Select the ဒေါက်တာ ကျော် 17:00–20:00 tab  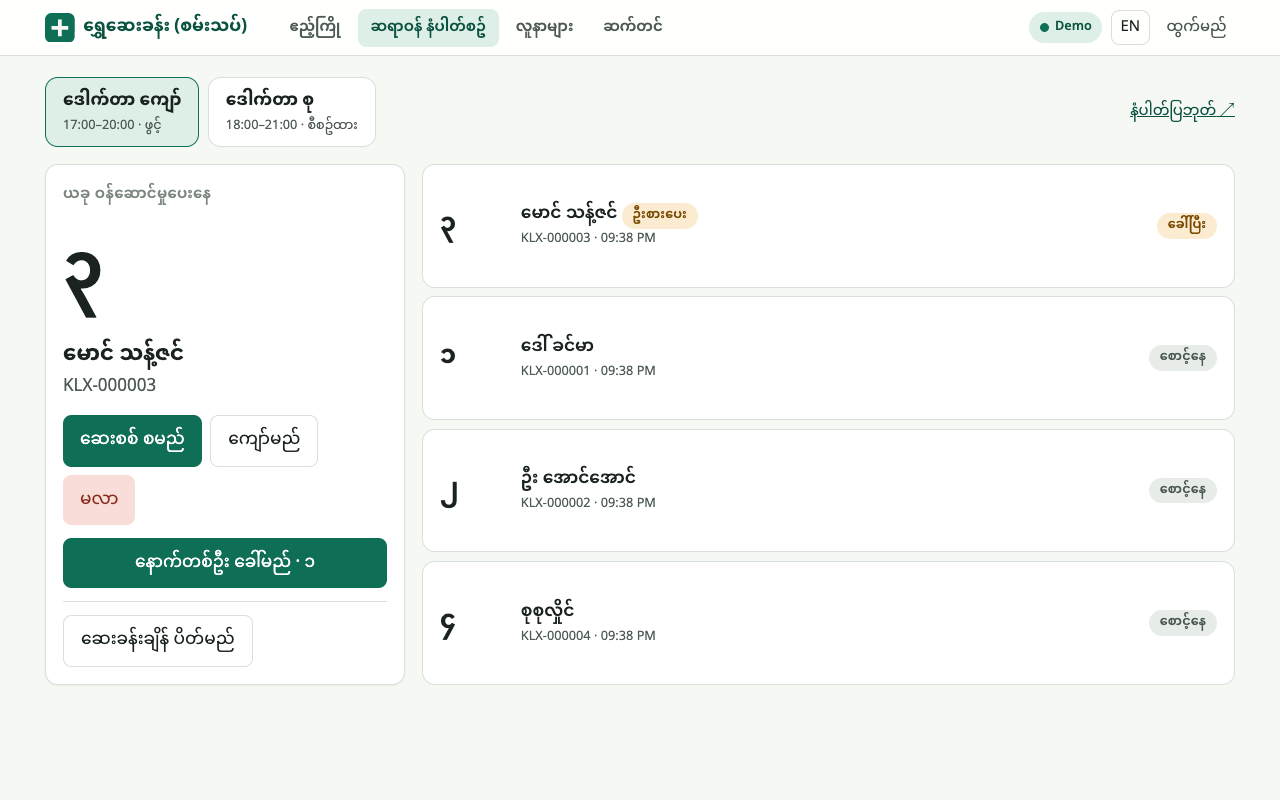pyautogui.click(x=122, y=112)
